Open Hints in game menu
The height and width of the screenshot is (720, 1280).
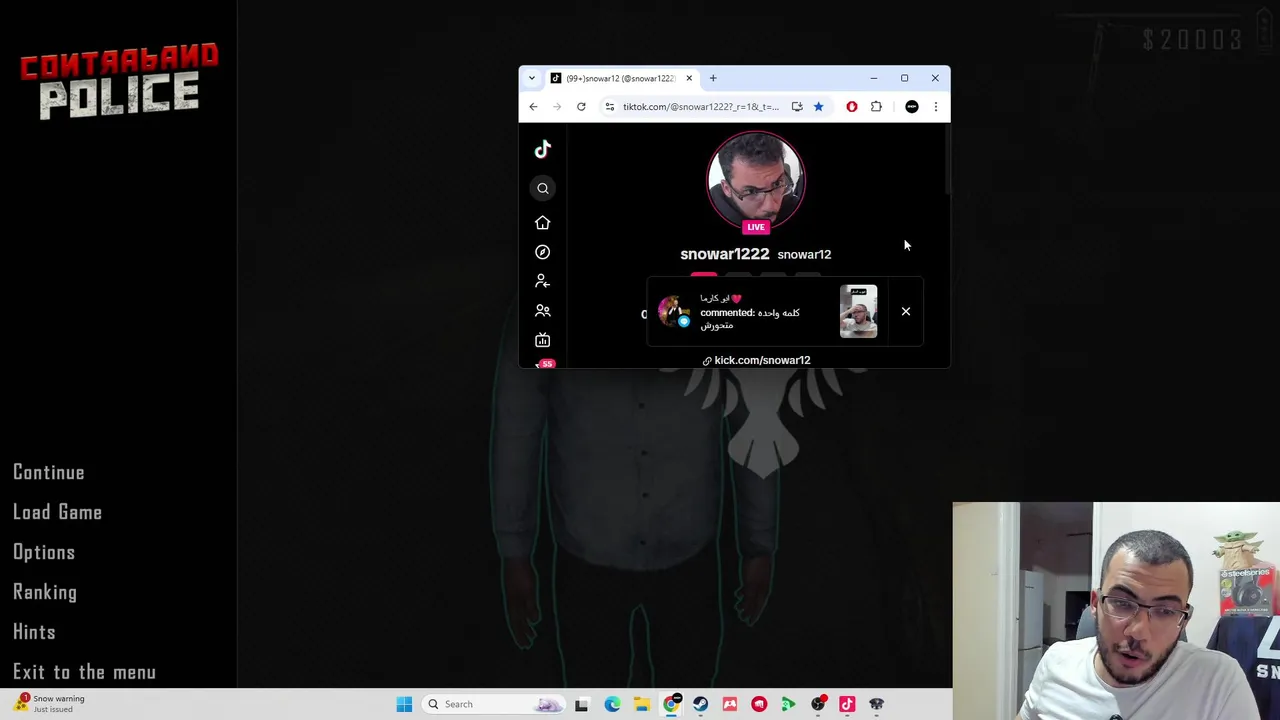click(34, 632)
